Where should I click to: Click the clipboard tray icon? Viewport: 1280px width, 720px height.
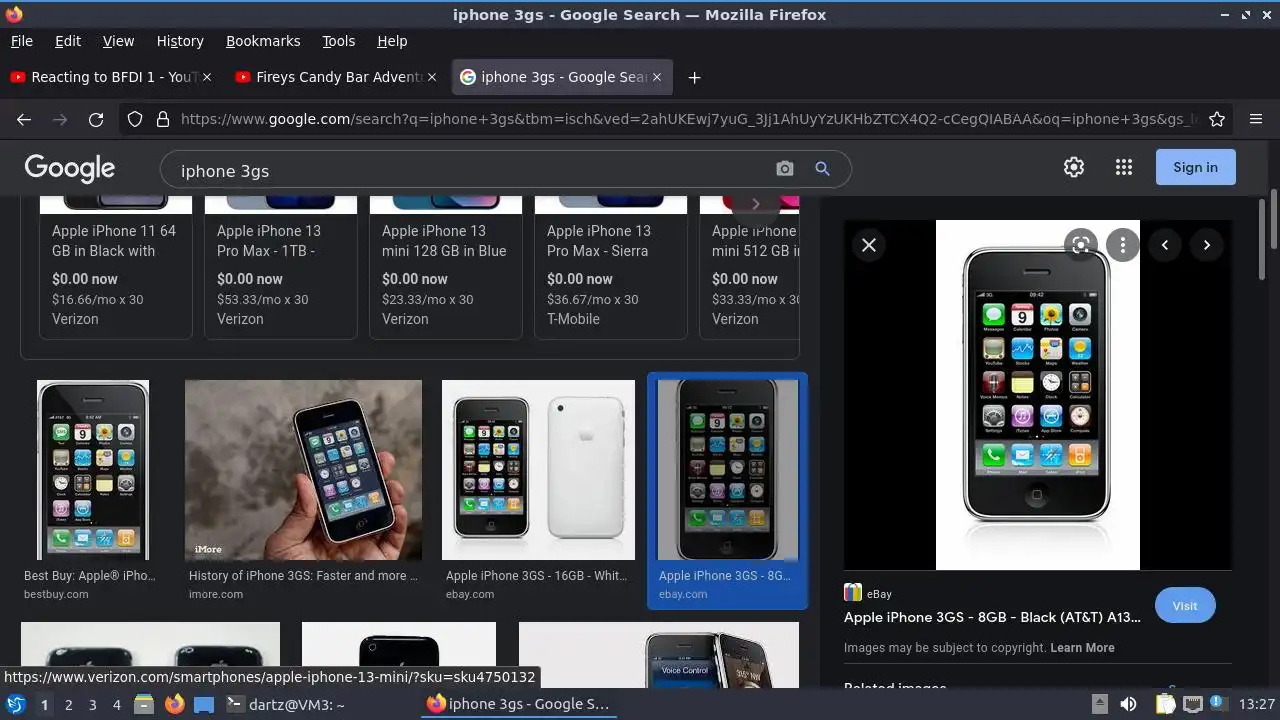click(1165, 704)
